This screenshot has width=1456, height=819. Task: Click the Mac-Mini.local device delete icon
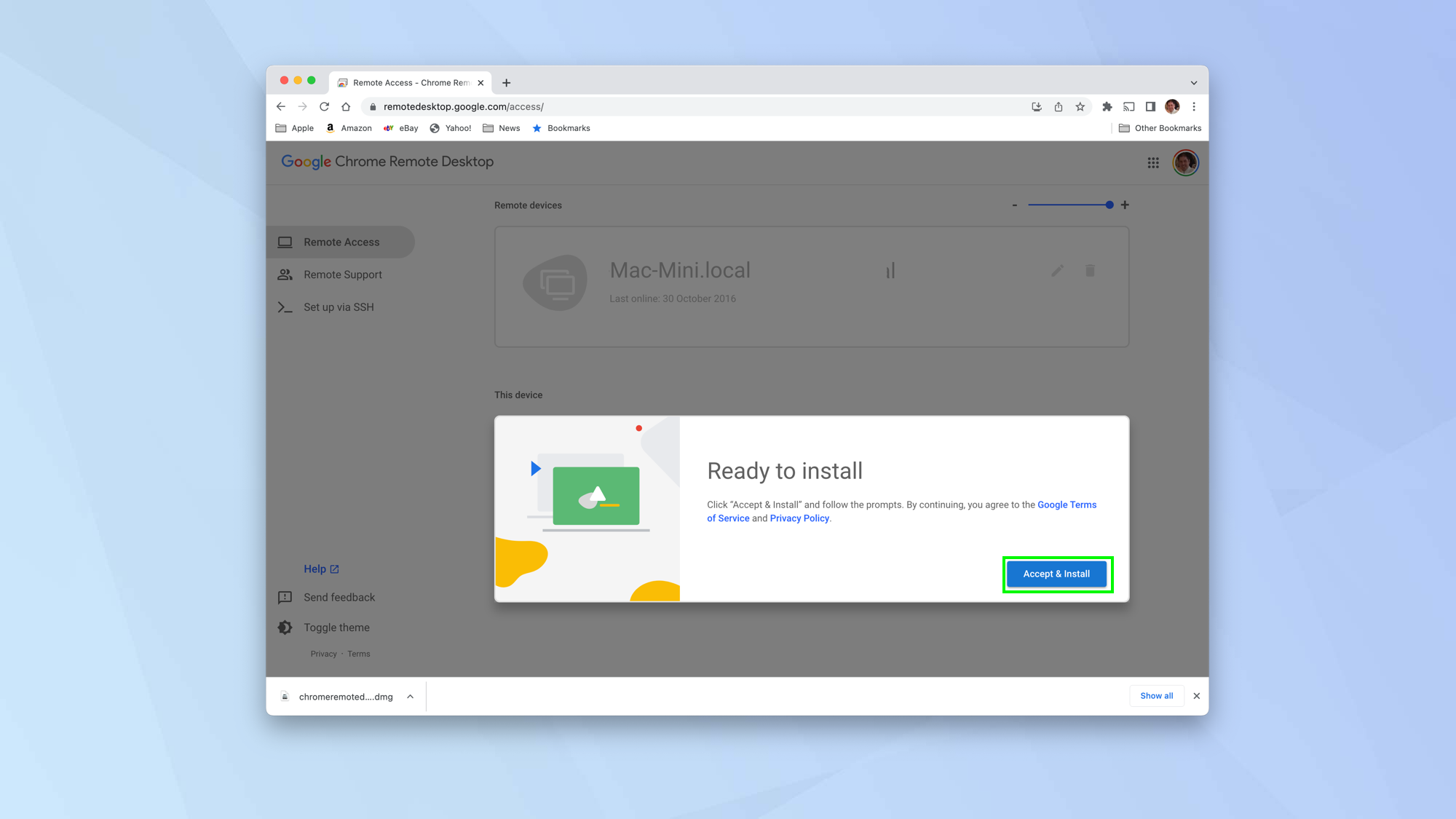(1090, 270)
